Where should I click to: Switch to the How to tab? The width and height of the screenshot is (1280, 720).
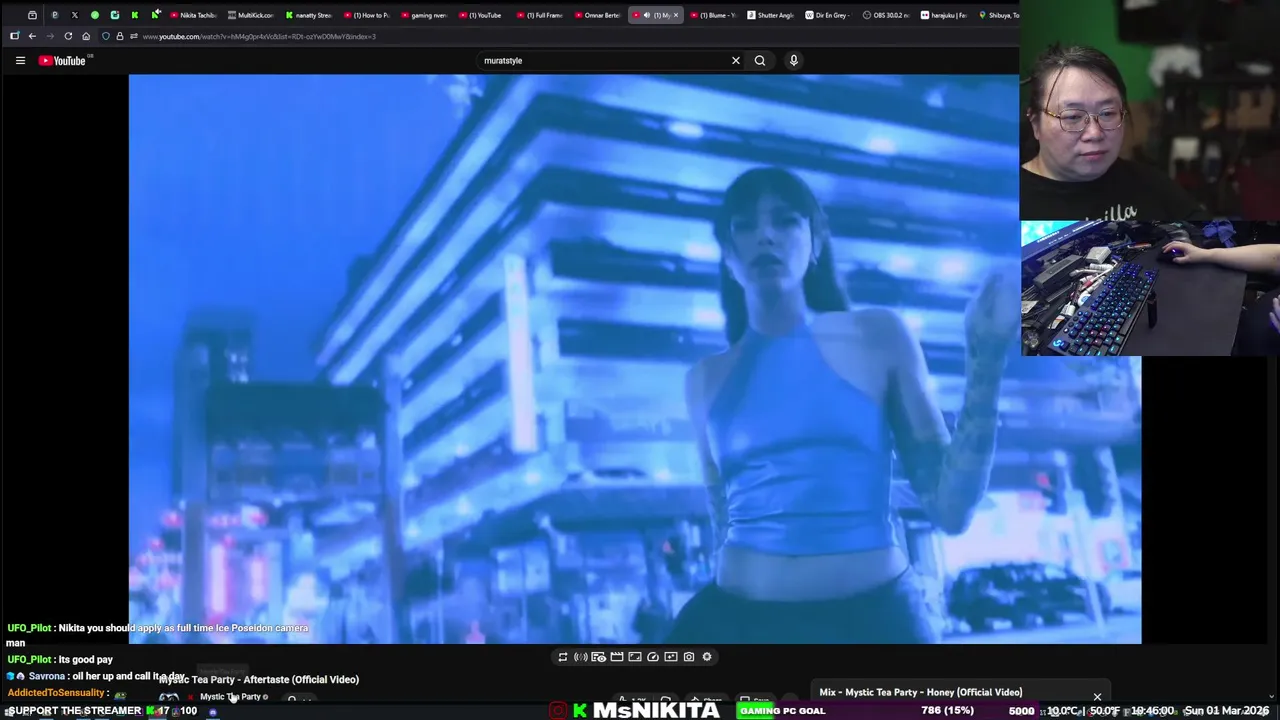(366, 15)
